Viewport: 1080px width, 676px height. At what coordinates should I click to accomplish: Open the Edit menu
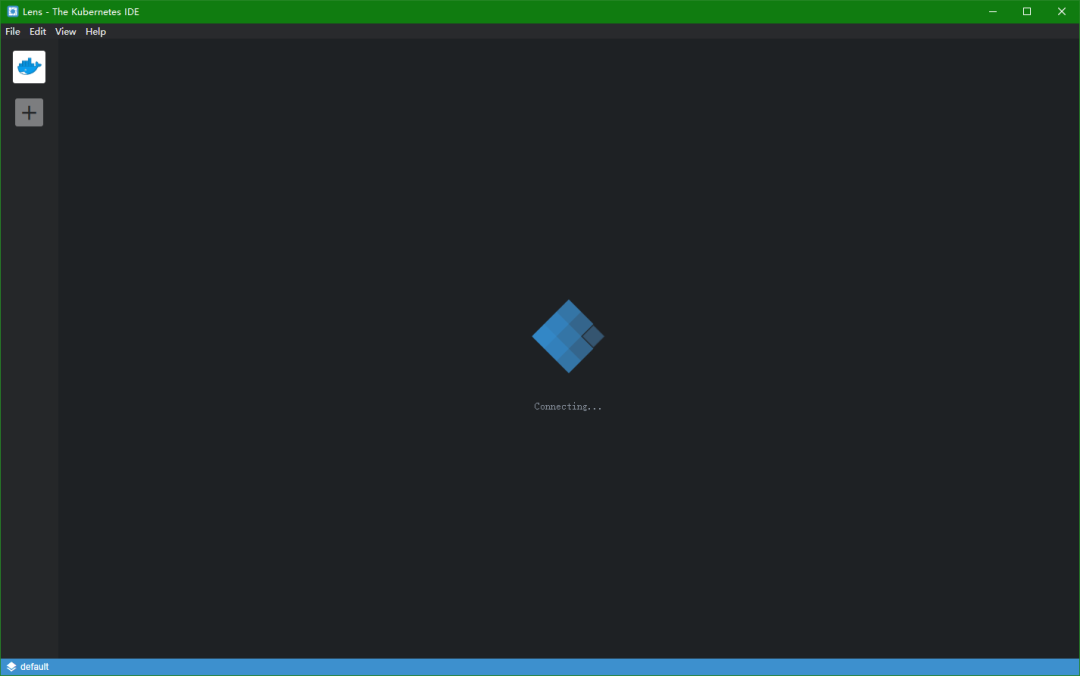coord(37,32)
